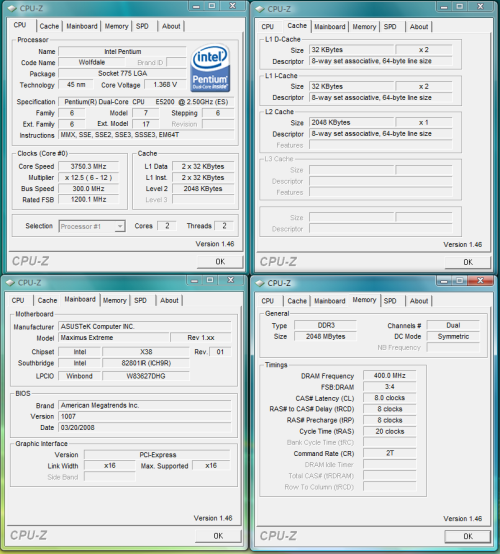Maximize the Cache CPU-Z window
500x554 pixels.
tap(459, 6)
